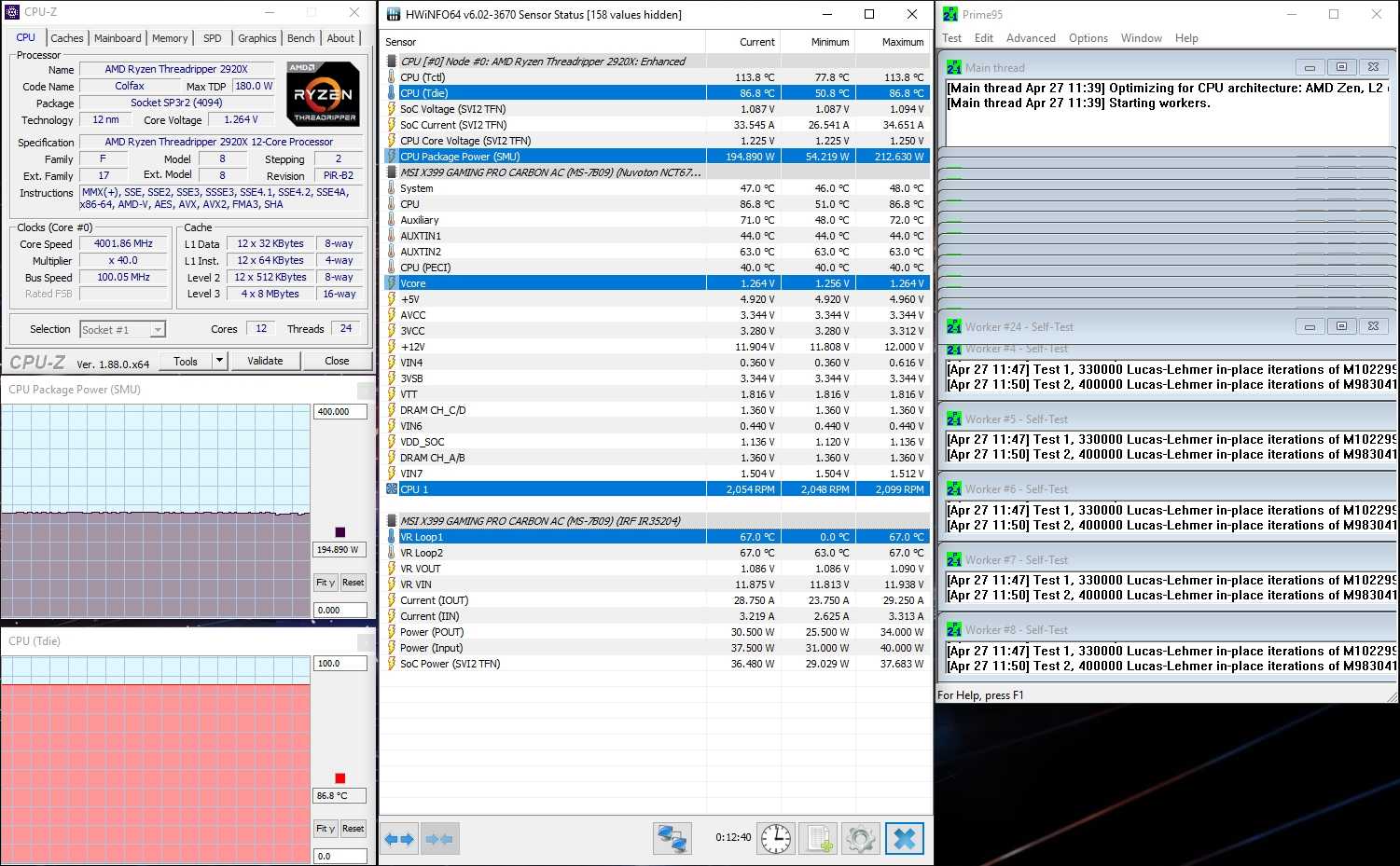Click the log file with plus icon
Screen dimensions: 1400x866
[820, 839]
